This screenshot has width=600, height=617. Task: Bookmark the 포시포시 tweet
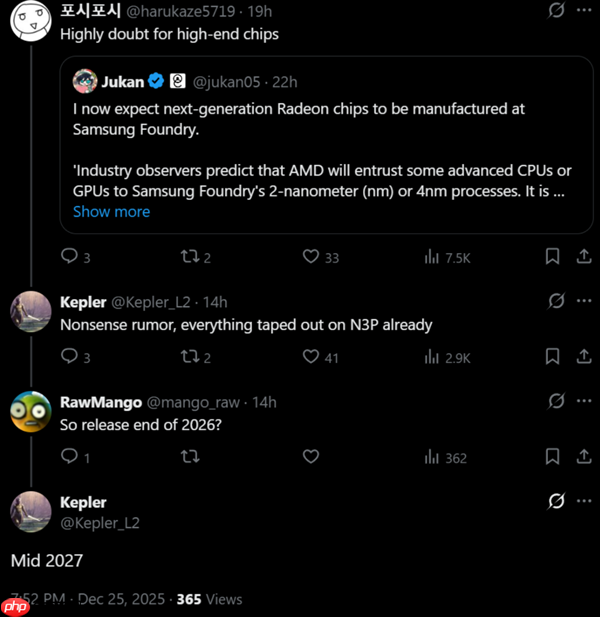pyautogui.click(x=552, y=257)
